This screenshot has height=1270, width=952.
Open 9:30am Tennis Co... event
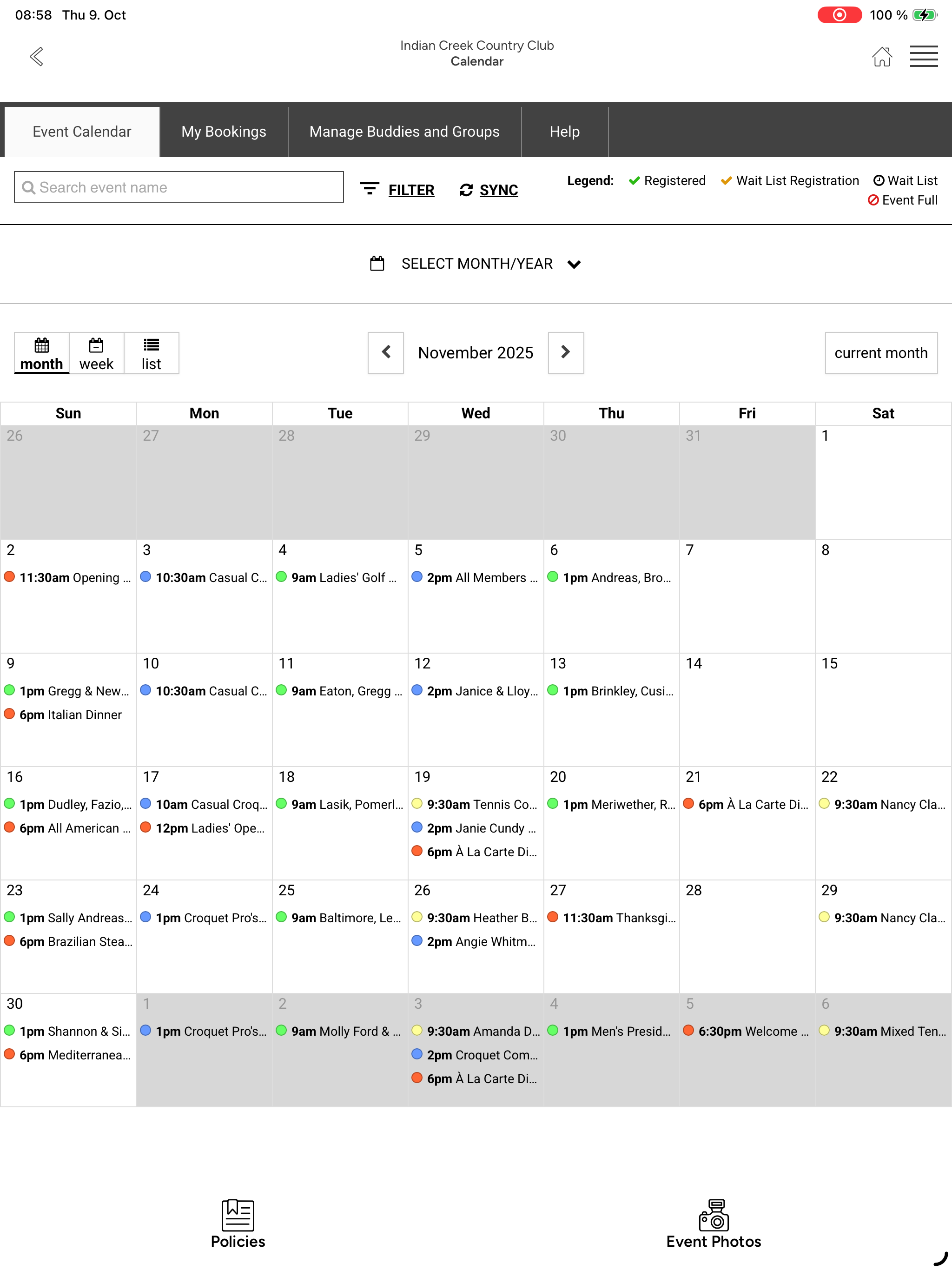476,804
